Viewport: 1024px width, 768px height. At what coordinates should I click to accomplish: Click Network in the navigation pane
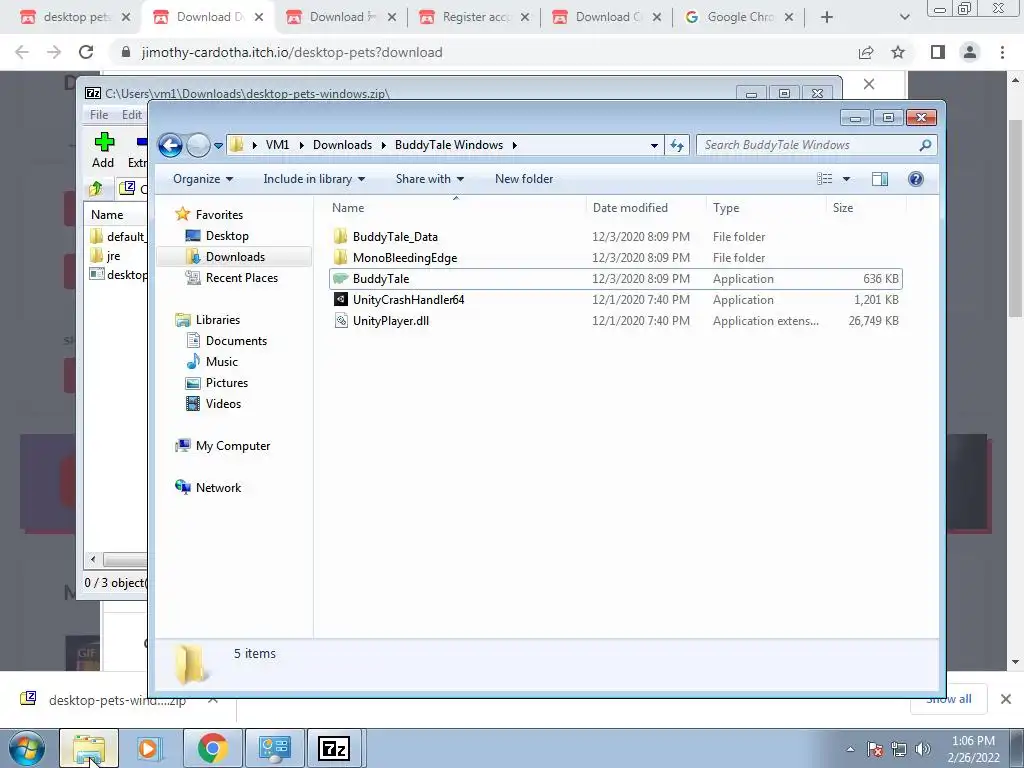click(x=218, y=488)
